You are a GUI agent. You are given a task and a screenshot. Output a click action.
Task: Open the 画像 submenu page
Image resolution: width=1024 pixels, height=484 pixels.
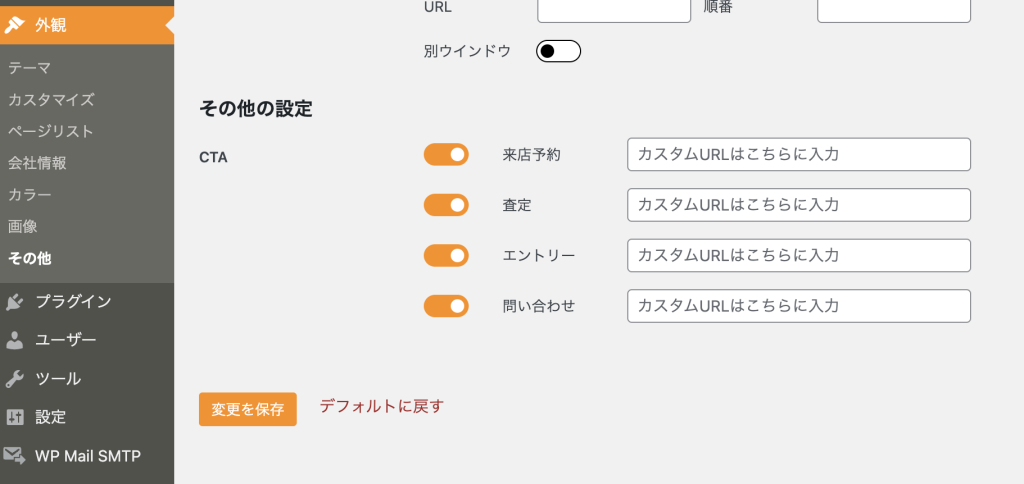[x=22, y=226]
